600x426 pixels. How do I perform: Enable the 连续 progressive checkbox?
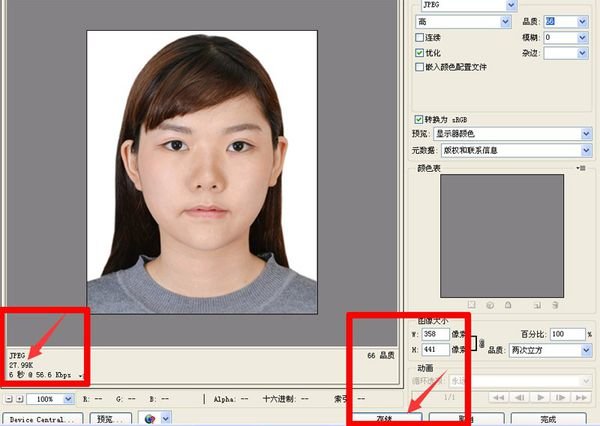coord(419,38)
